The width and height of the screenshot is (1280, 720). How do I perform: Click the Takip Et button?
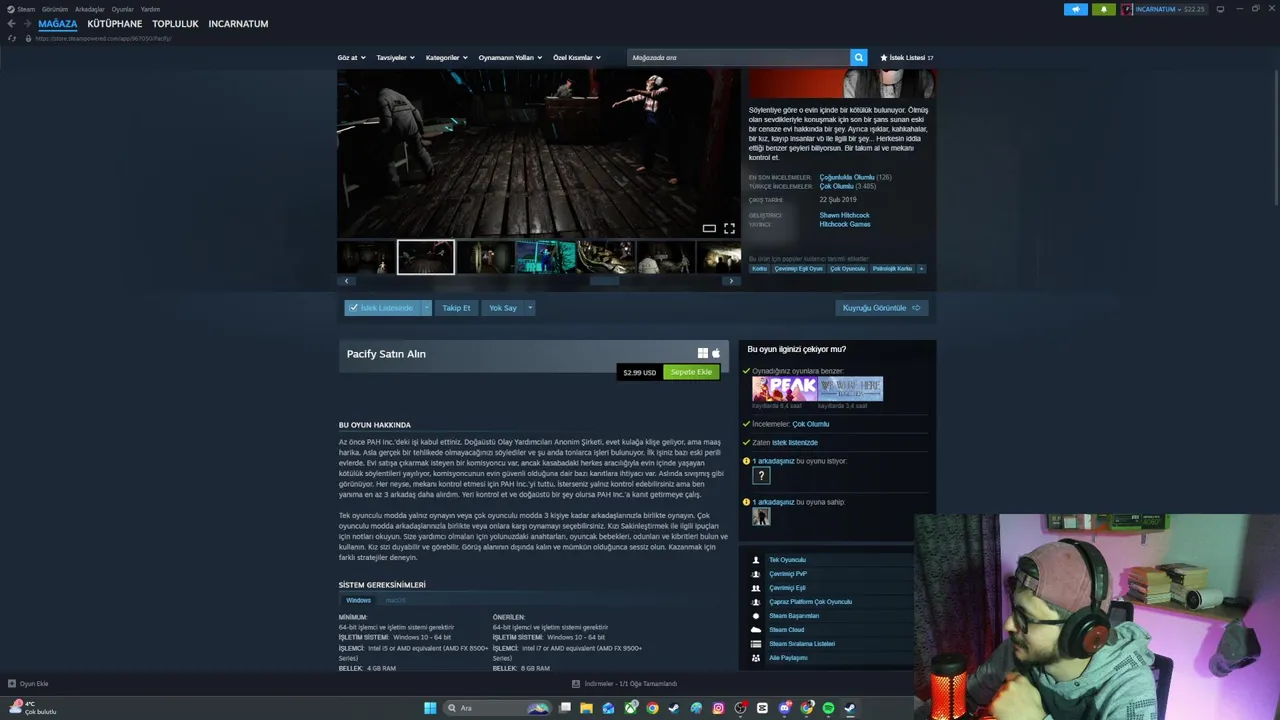click(x=456, y=308)
